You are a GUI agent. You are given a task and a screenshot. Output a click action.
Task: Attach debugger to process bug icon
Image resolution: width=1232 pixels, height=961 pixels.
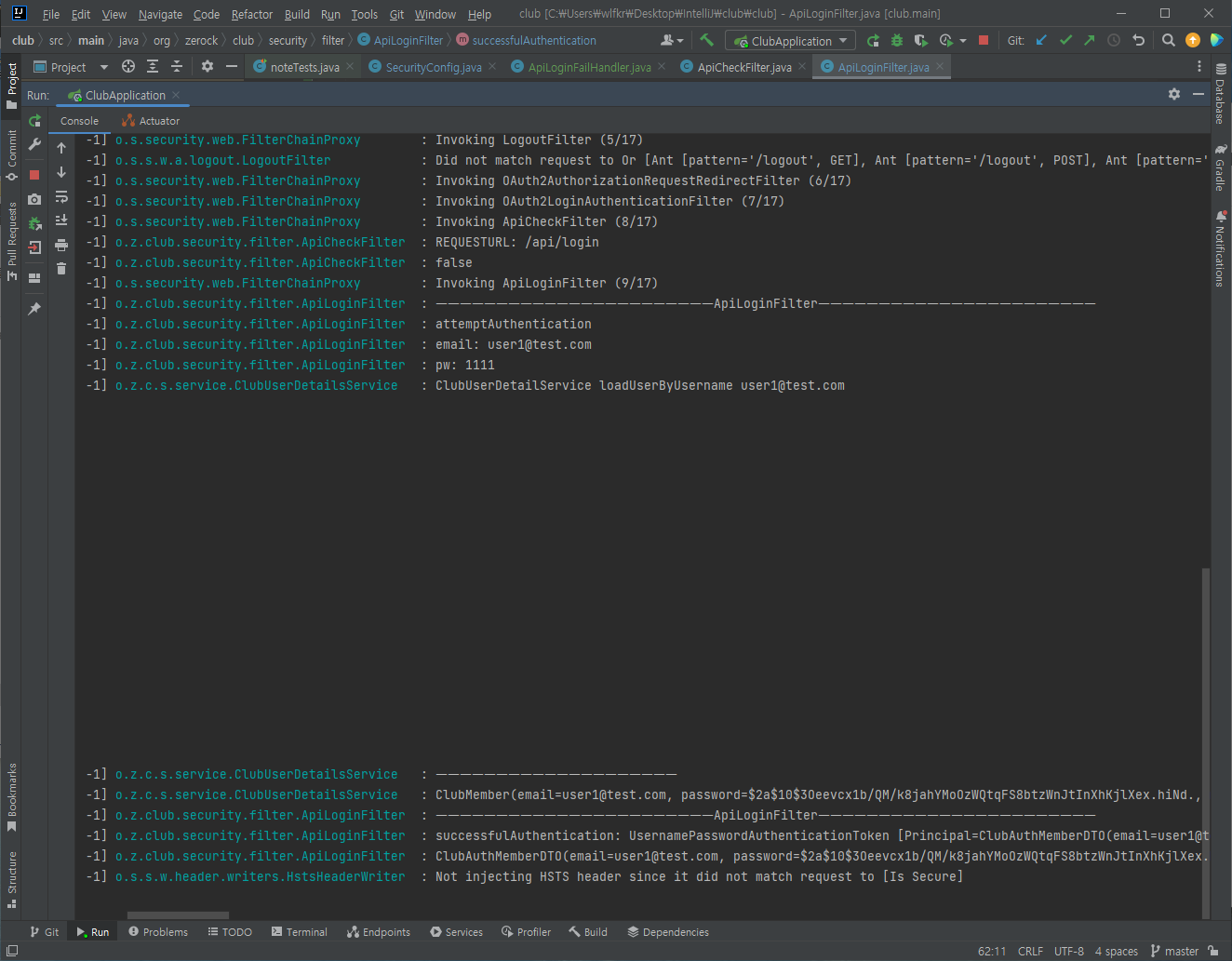click(x=34, y=223)
